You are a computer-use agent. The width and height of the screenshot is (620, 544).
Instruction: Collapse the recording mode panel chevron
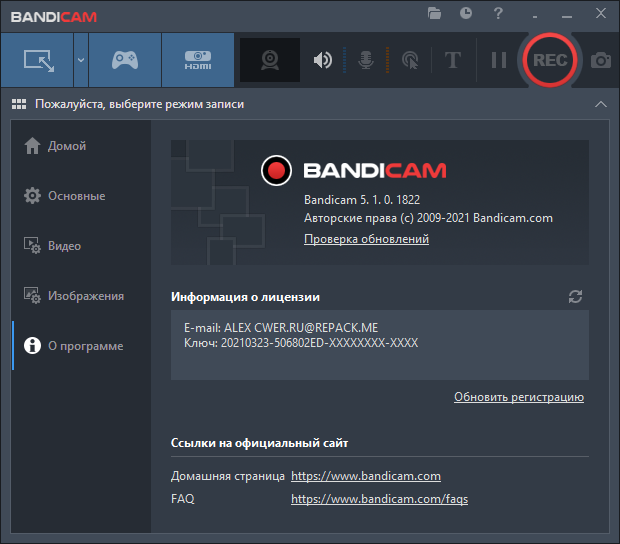pyautogui.click(x=601, y=104)
